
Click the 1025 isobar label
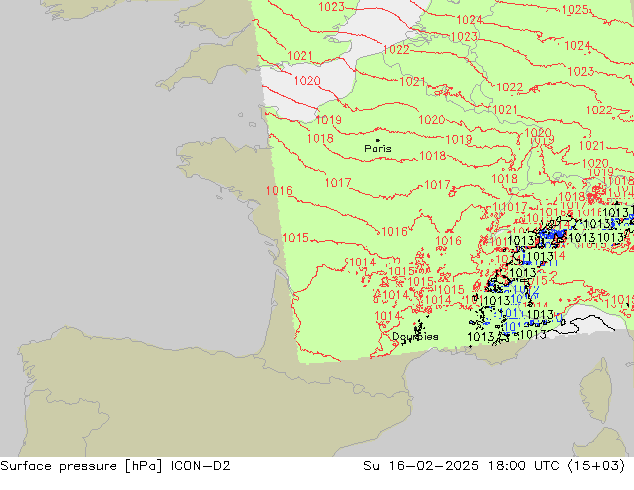pyautogui.click(x=575, y=10)
